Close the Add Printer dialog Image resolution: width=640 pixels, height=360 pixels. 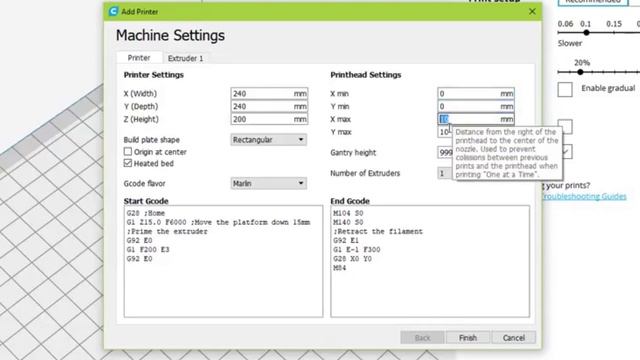tap(532, 11)
